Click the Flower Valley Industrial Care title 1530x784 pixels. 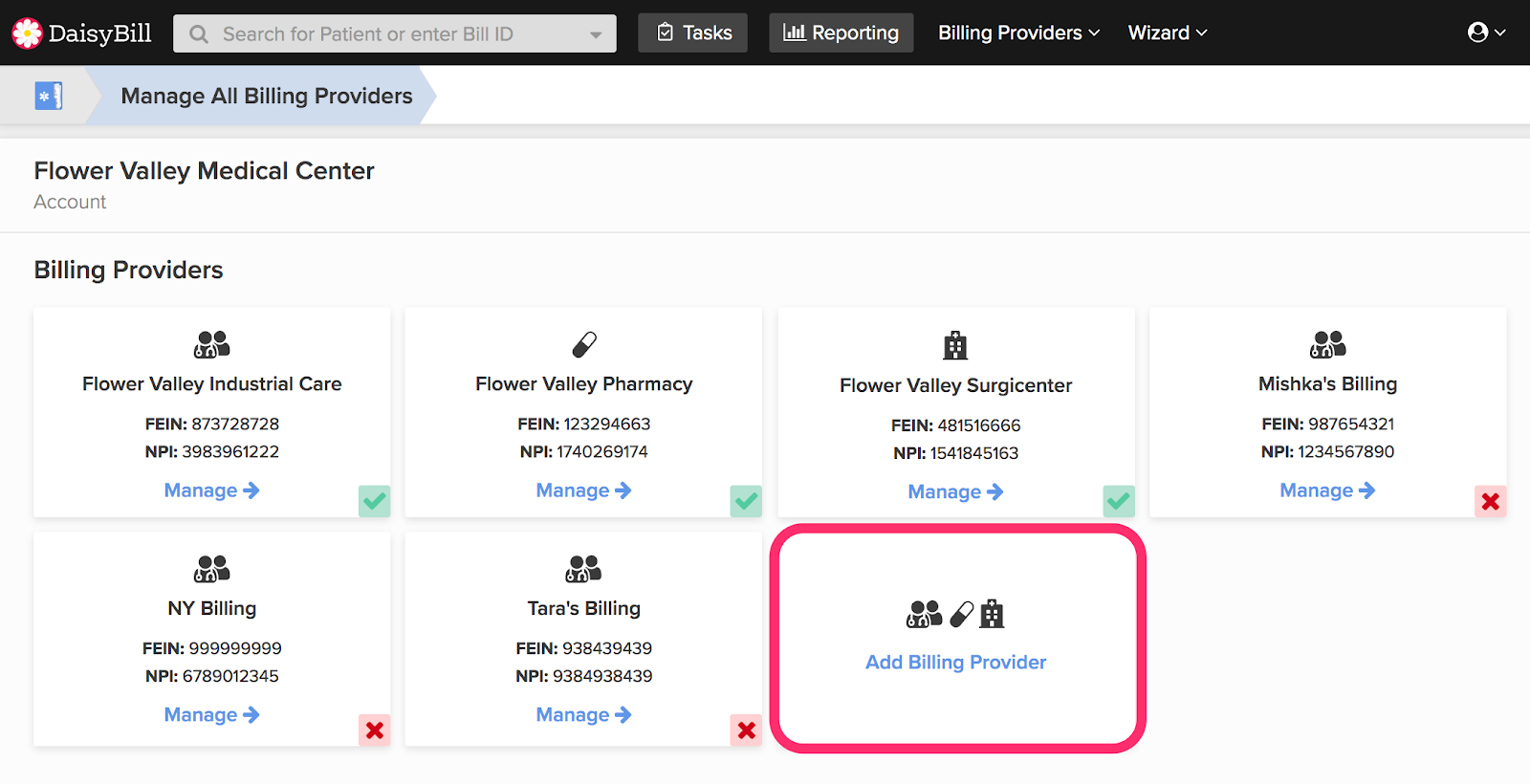pos(211,384)
